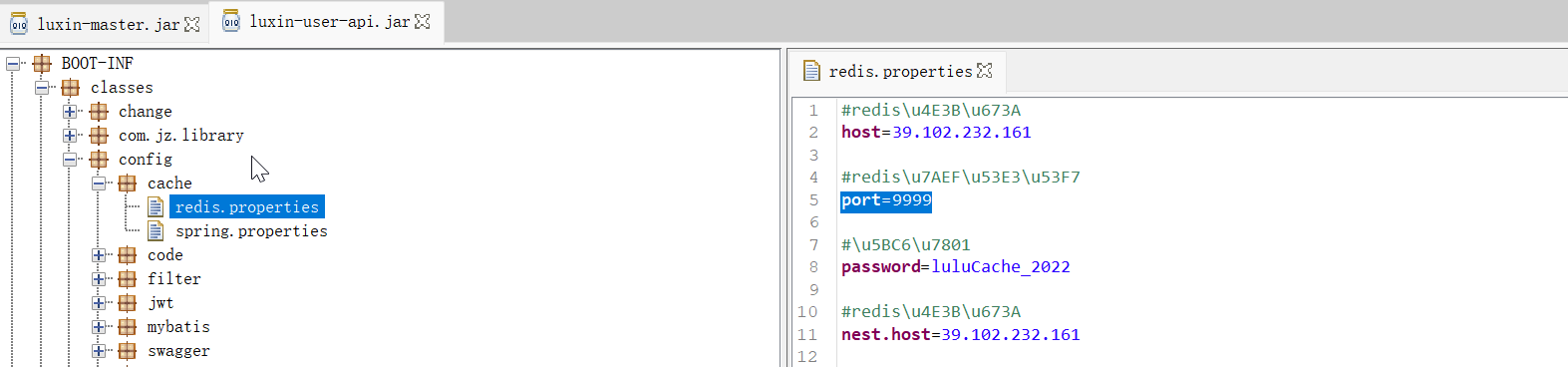Close the luxin-user-api.jar tab
1568x367 pixels.
tap(423, 21)
